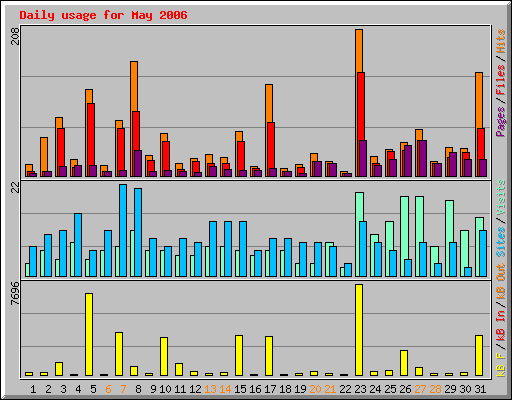Image resolution: width=512 pixels, height=400 pixels.
Task: Click the yellow kB bar for day 10
Action: point(164,357)
